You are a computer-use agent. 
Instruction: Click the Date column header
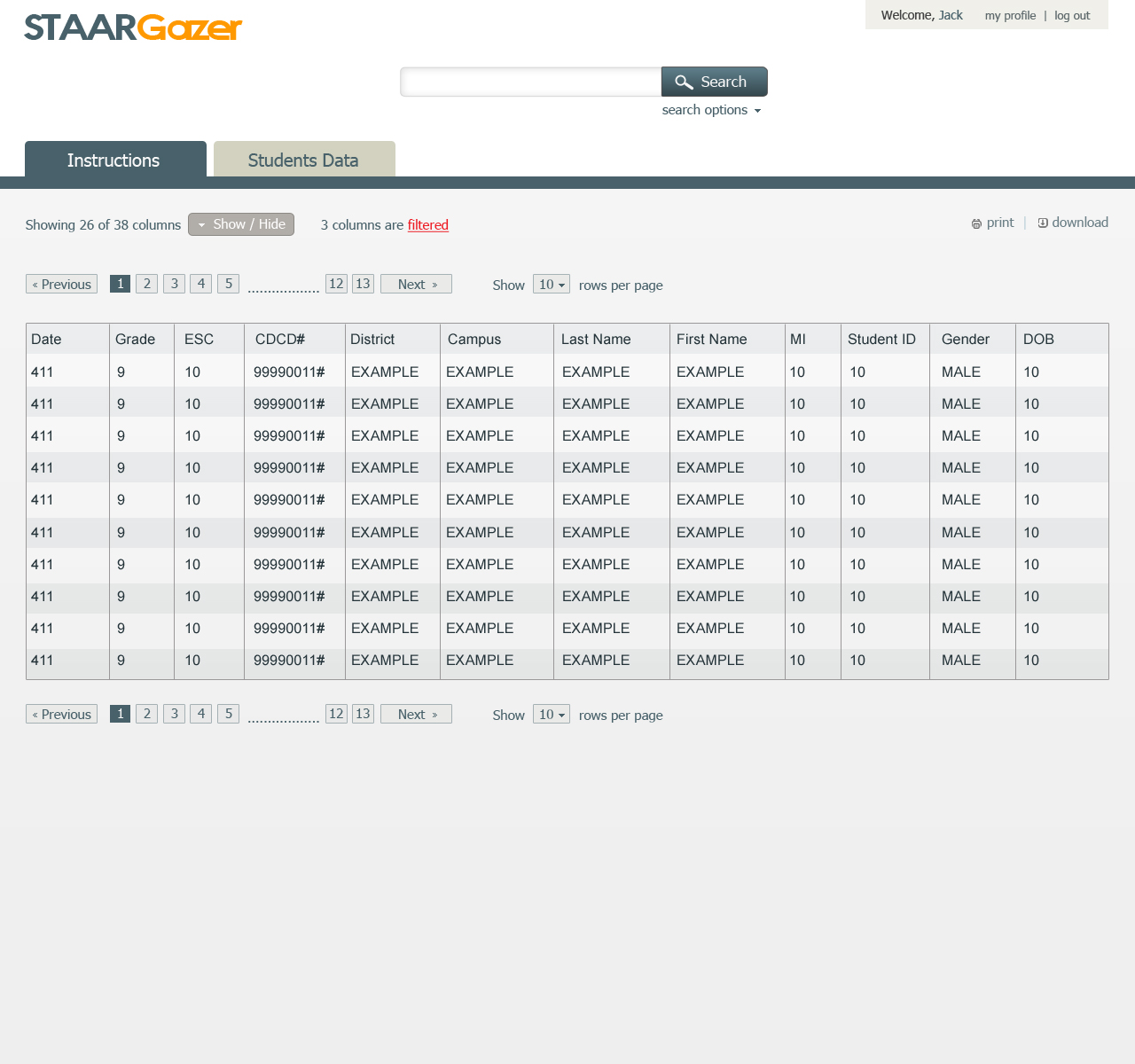[67, 339]
